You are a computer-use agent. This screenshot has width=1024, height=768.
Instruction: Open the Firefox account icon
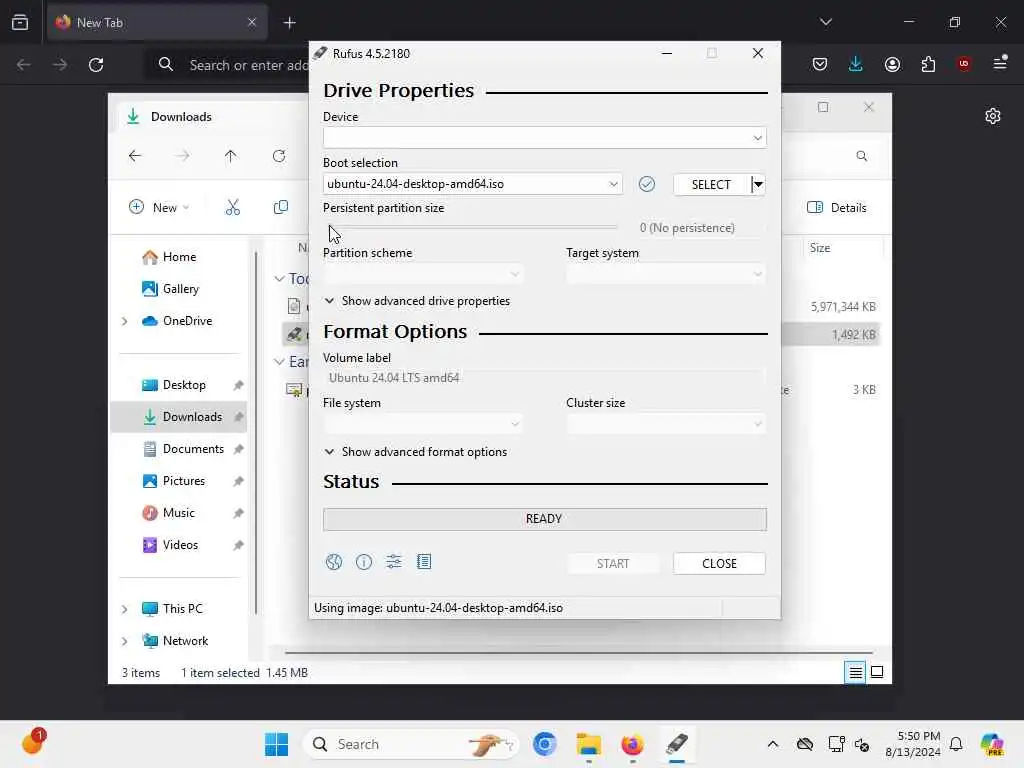pos(892,64)
